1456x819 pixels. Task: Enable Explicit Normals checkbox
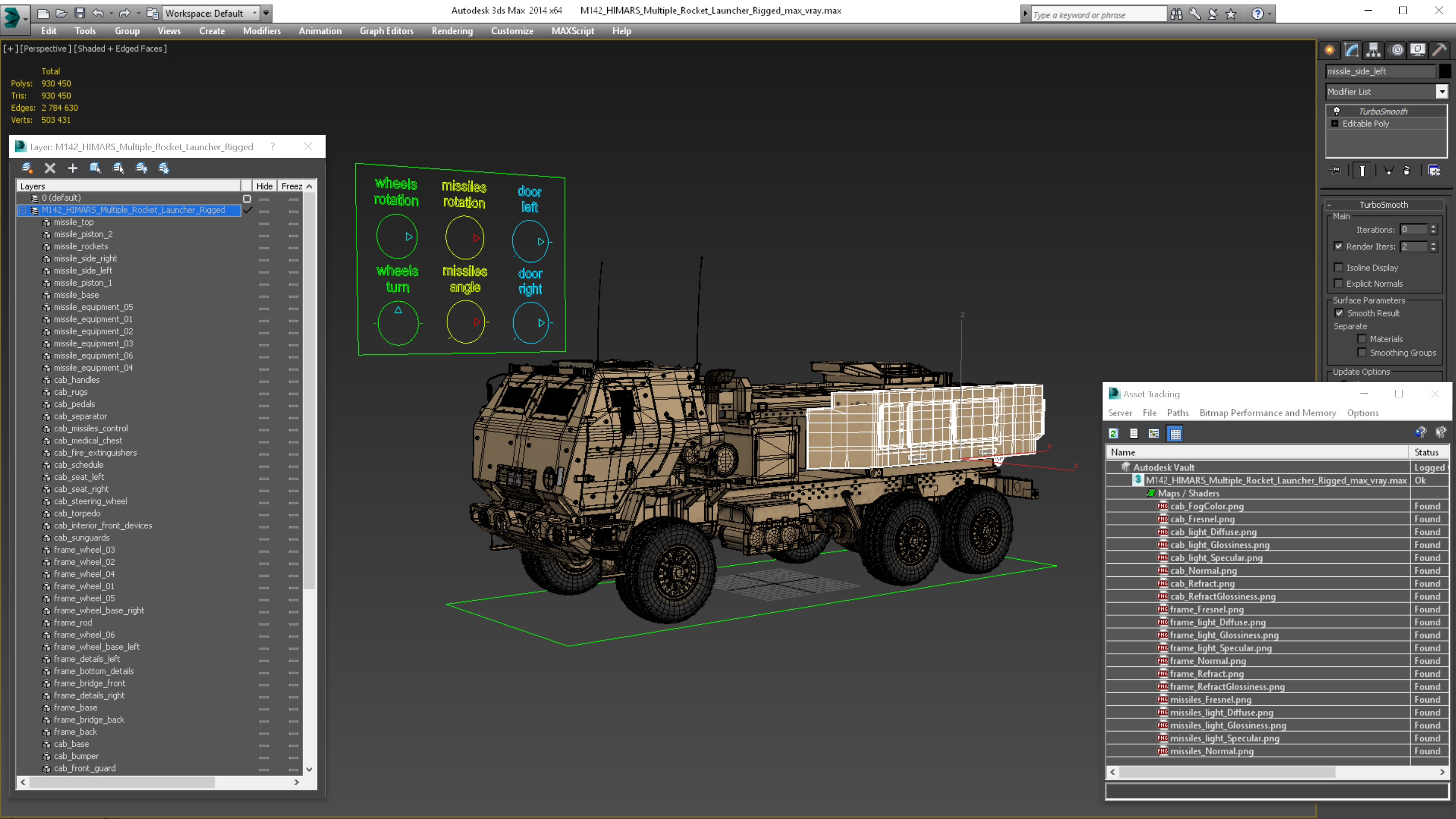pyautogui.click(x=1338, y=283)
